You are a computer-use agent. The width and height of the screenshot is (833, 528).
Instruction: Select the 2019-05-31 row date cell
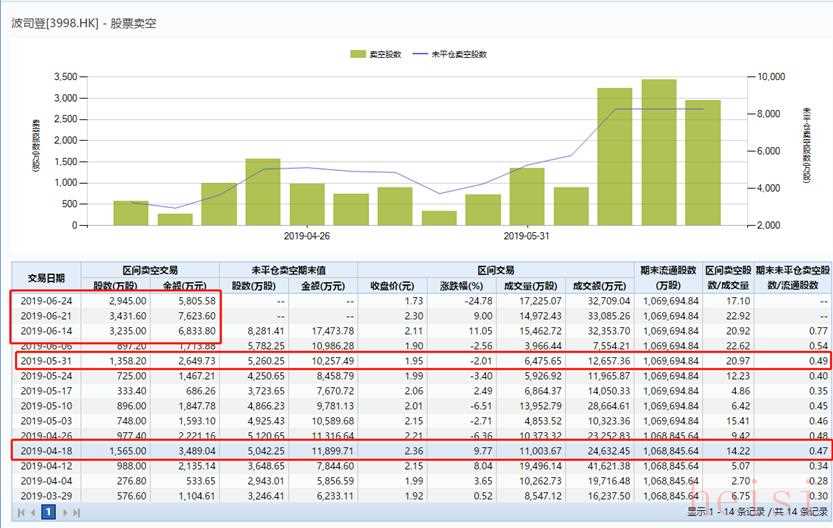point(47,360)
